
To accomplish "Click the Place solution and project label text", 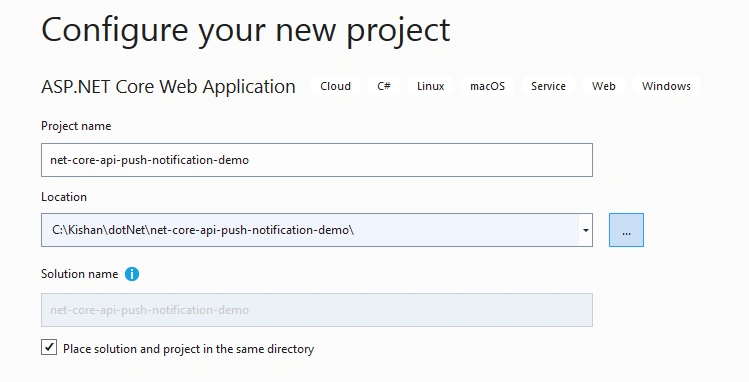I will (189, 349).
